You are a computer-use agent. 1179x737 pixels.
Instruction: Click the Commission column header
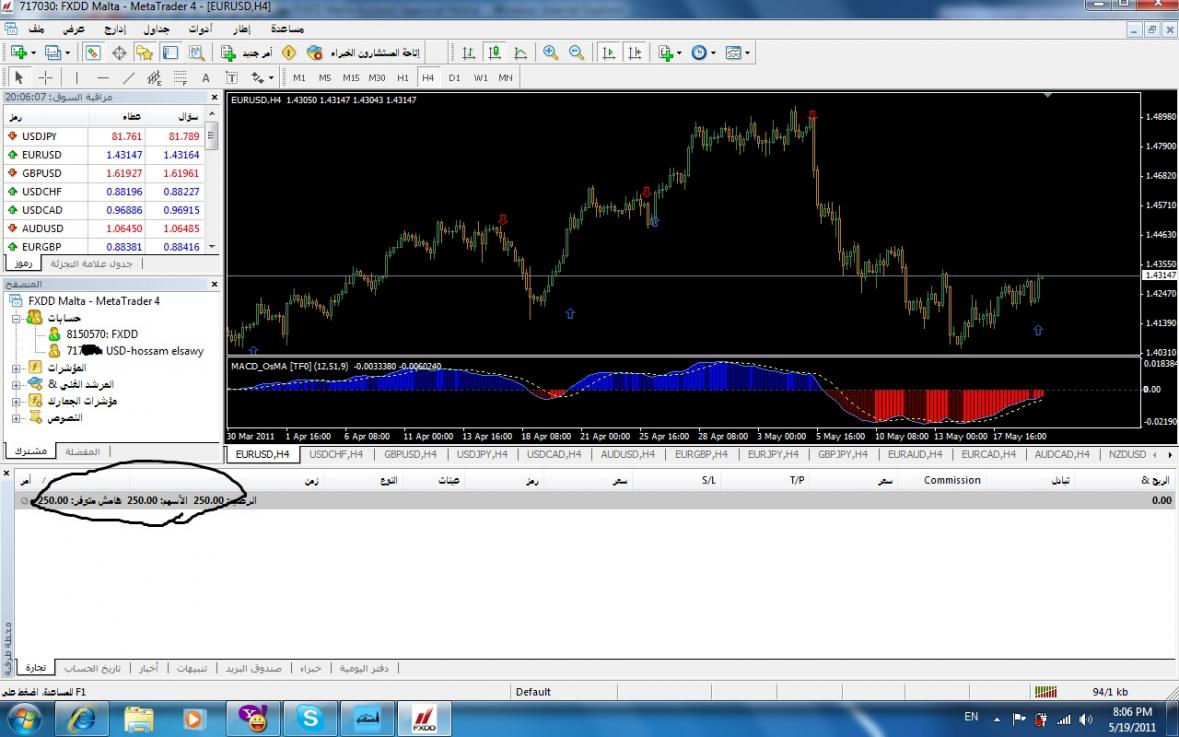[x=952, y=480]
